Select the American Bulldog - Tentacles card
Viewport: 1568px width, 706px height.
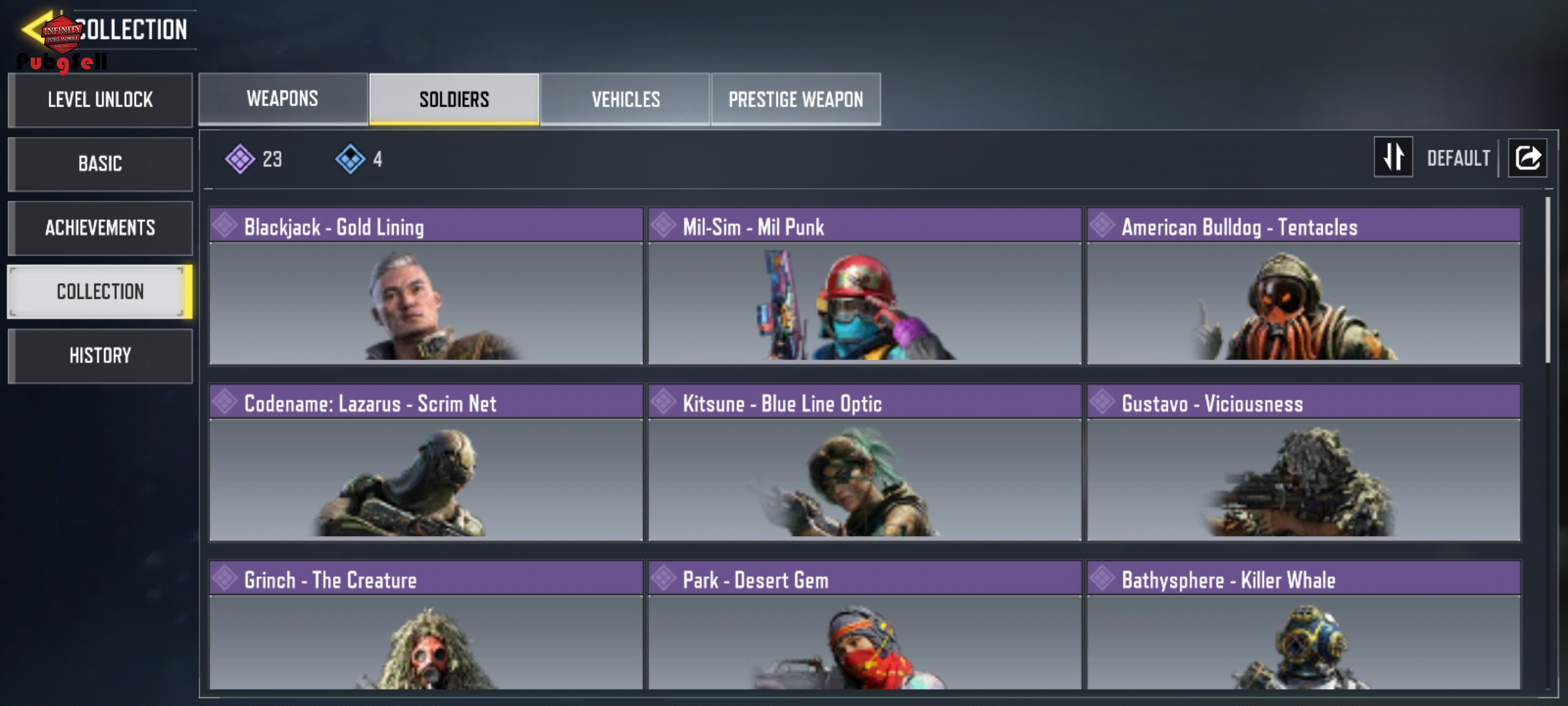pos(1303,286)
